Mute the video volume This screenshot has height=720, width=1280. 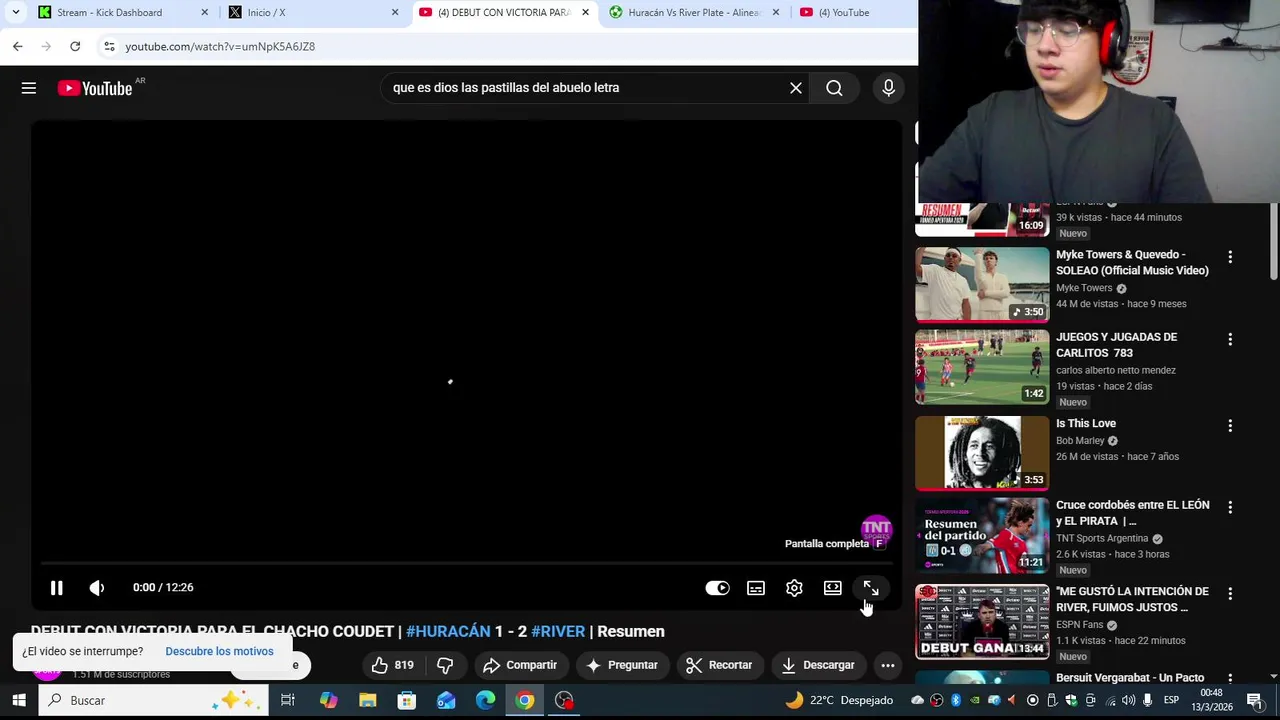[x=97, y=588]
